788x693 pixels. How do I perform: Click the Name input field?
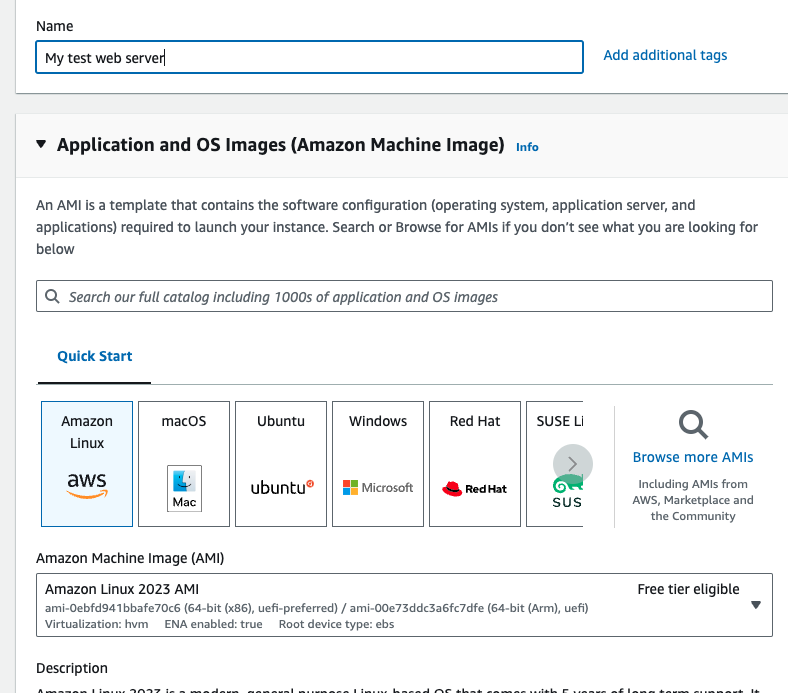point(309,57)
